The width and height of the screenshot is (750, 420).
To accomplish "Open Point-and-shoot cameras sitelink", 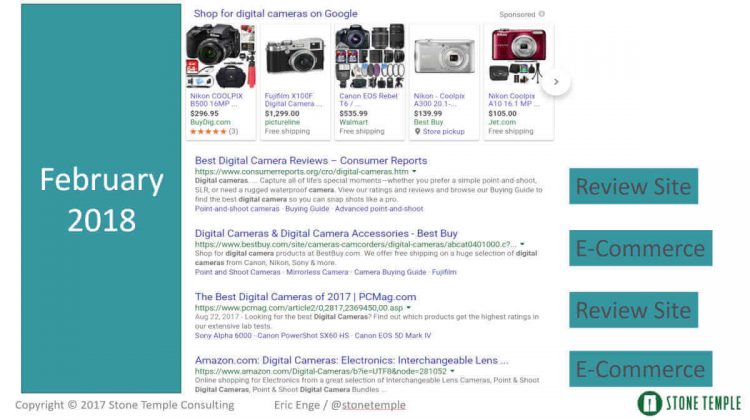I will click(x=237, y=209).
